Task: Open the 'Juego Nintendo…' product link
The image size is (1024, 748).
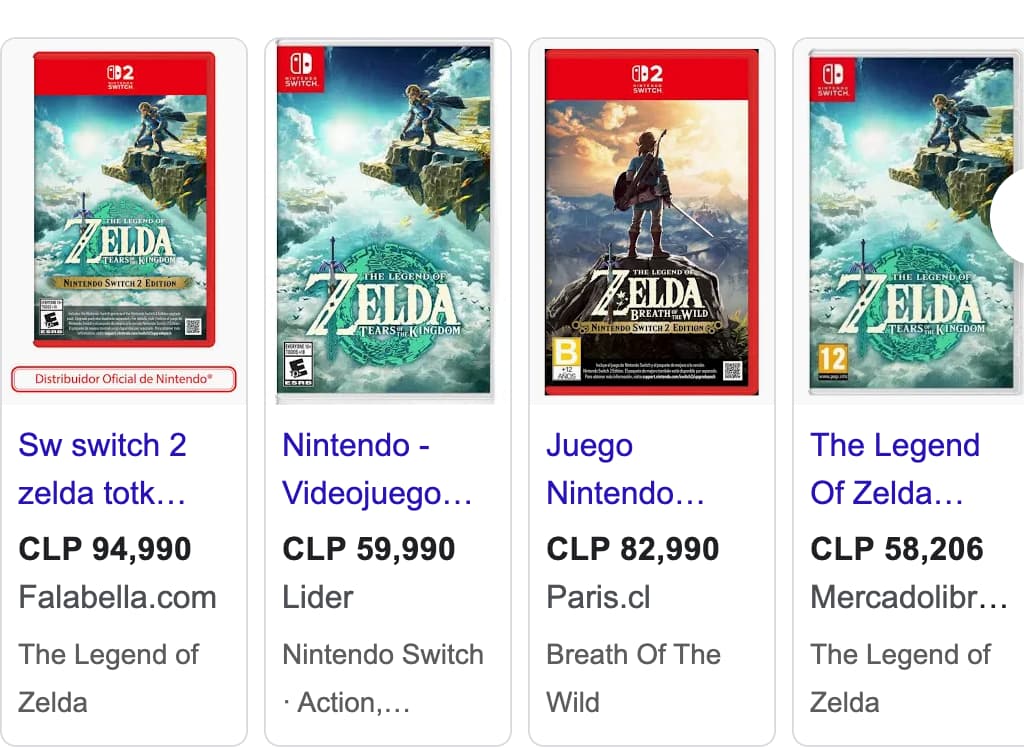Action: tap(625, 469)
